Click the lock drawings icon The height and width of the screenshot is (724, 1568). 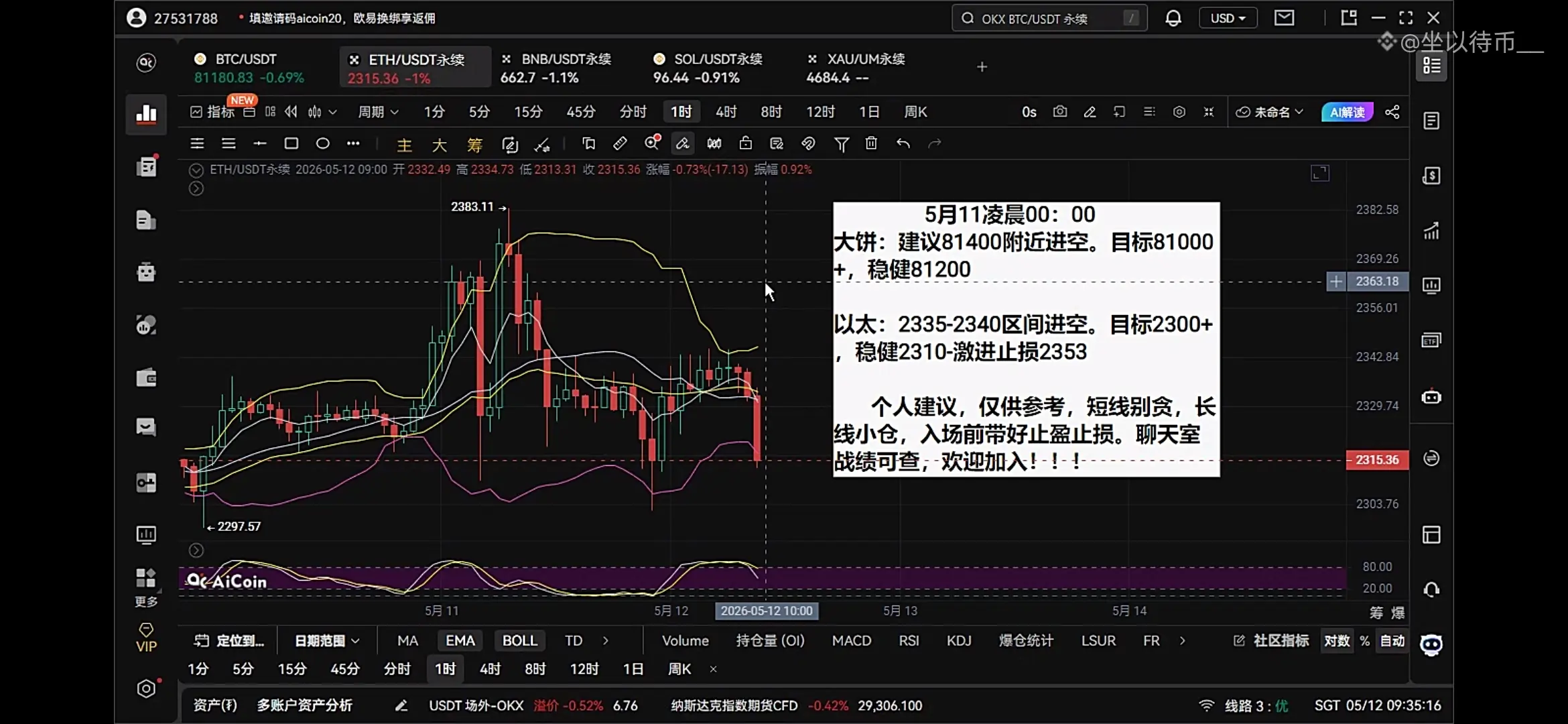pos(745,143)
